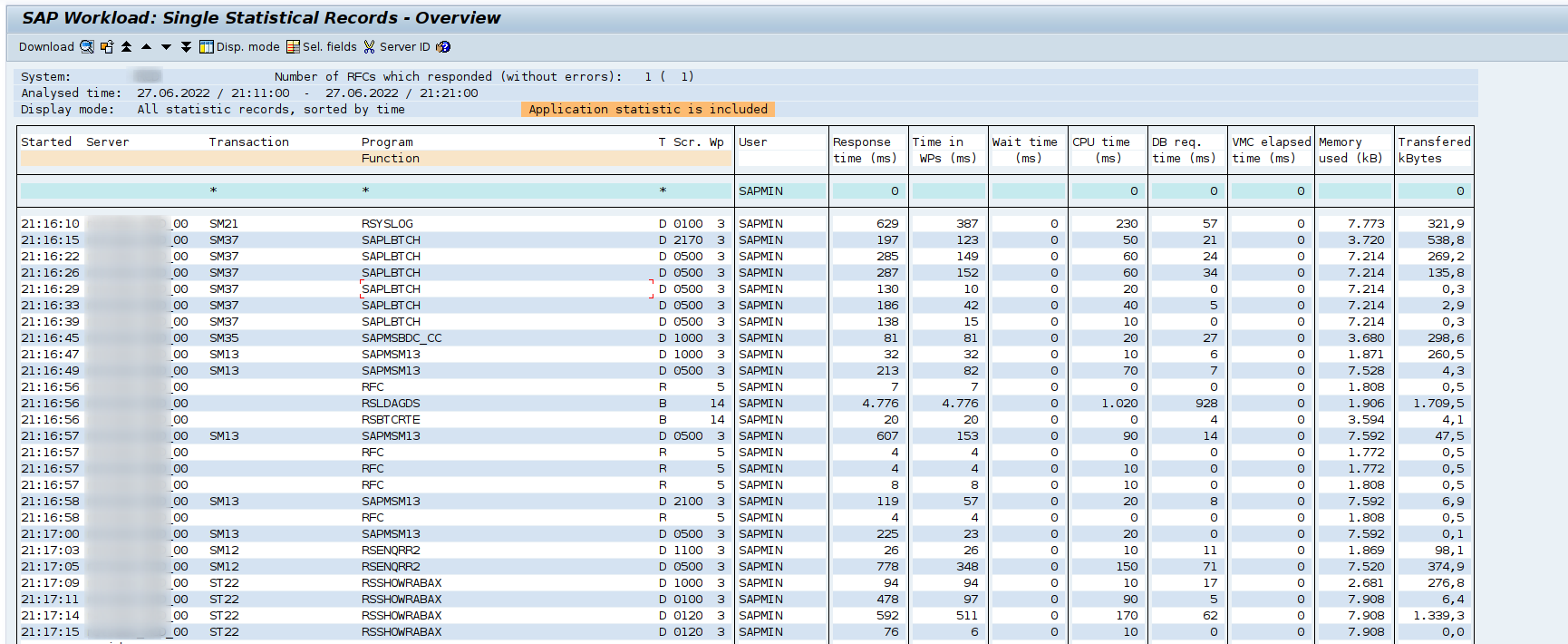This screenshot has height=644, width=1568.
Task: Click RSENQRR2 in the 21:17:05 row
Action: pos(391,567)
